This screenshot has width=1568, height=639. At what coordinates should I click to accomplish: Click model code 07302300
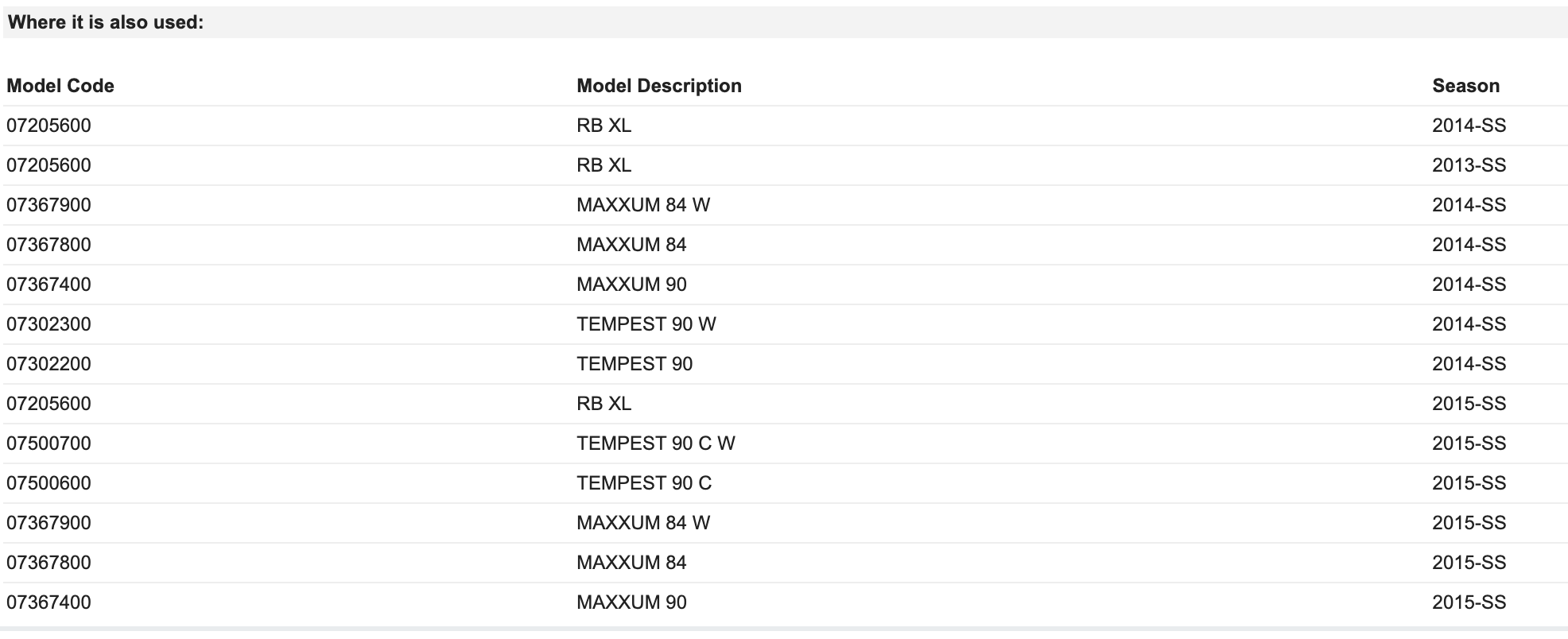tap(49, 324)
